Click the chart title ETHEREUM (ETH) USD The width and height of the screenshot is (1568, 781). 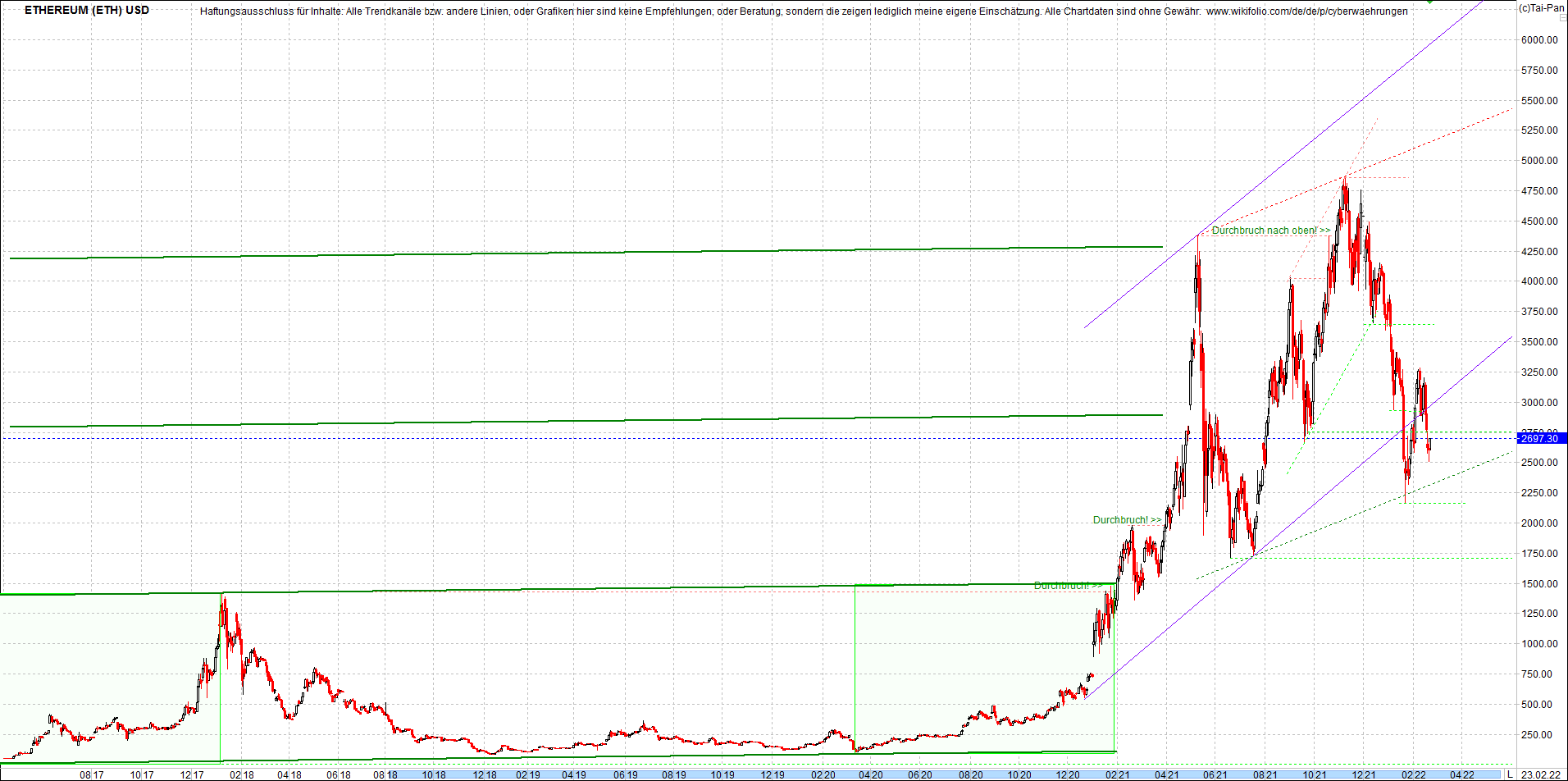(x=86, y=10)
